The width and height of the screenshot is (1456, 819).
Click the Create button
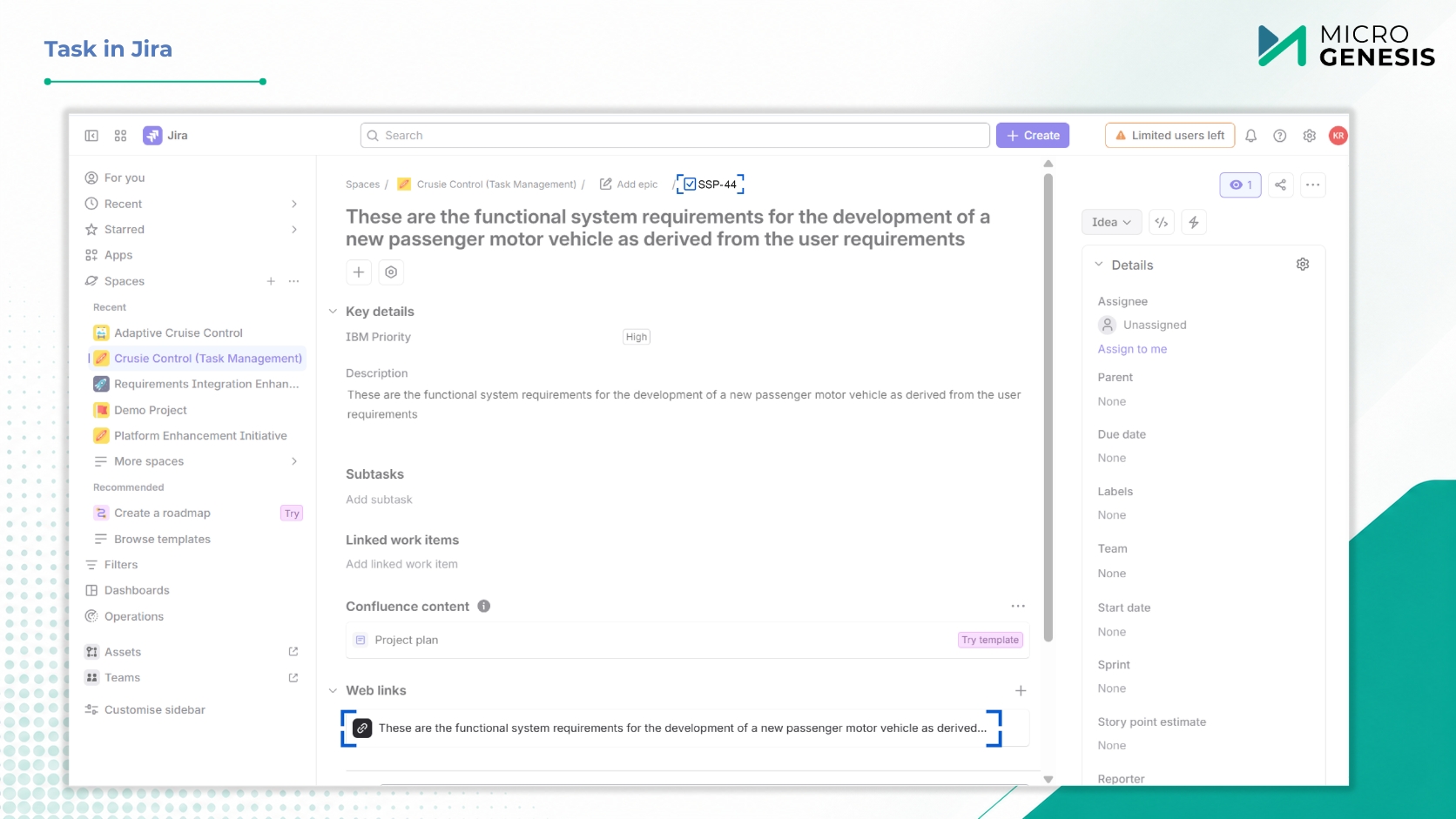click(x=1033, y=136)
